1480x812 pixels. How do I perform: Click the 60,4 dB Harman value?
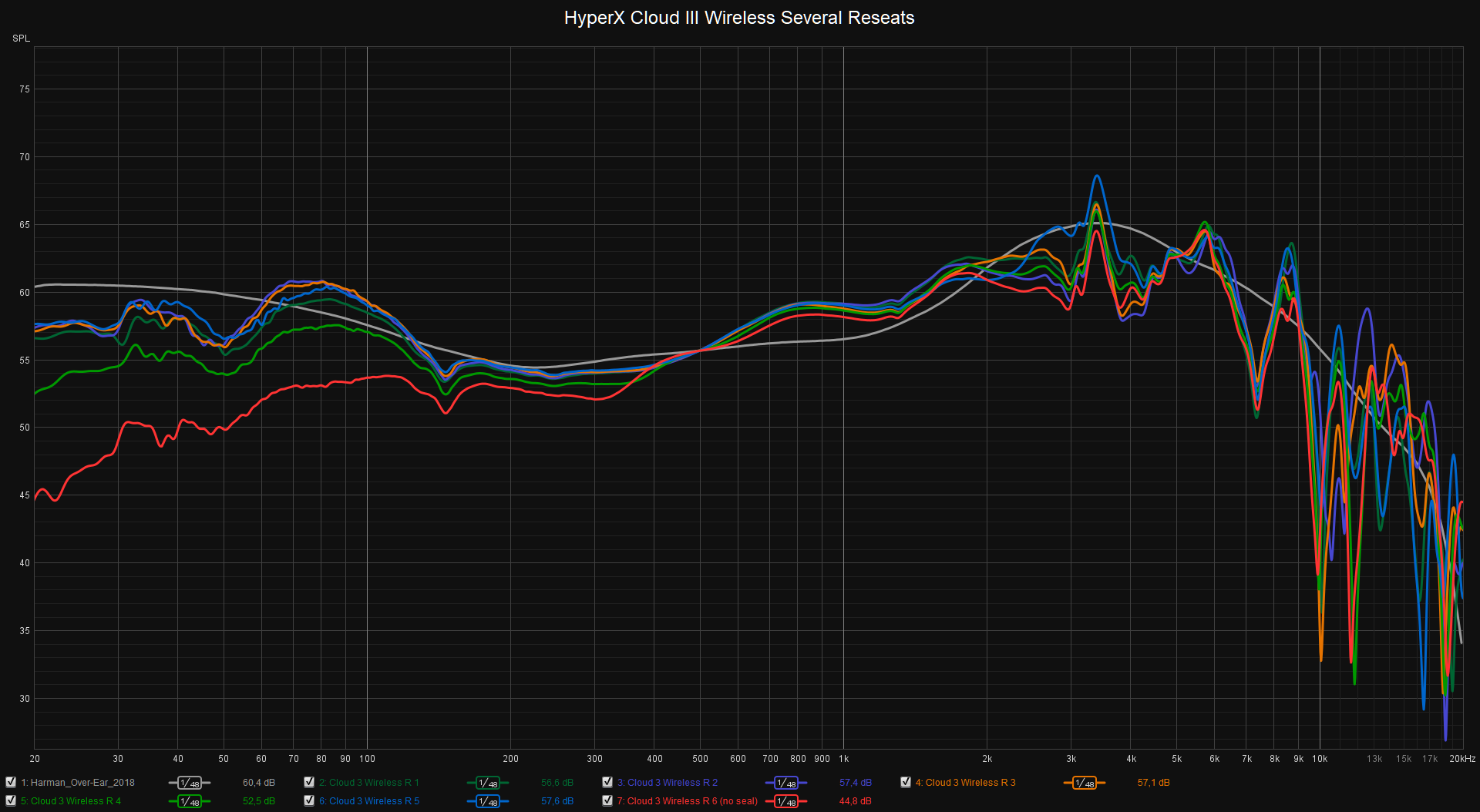tap(259, 782)
